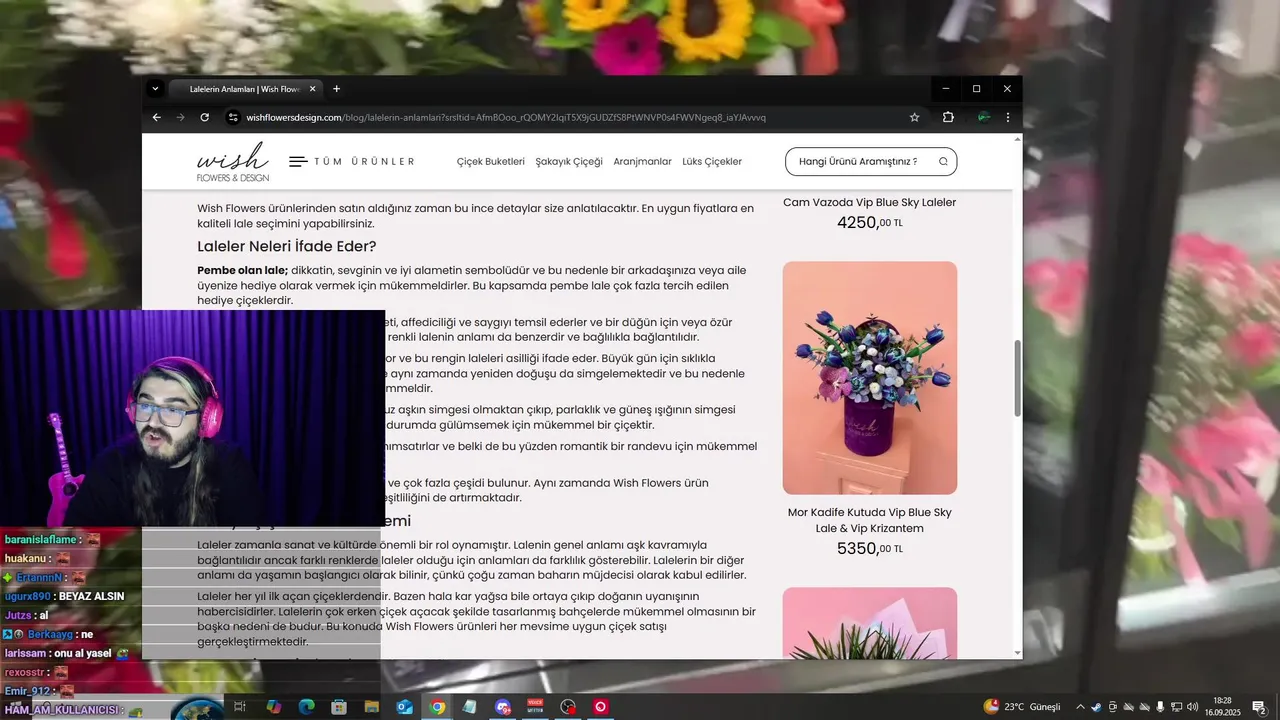Open Çiçek Buketleri menu item

pyautogui.click(x=490, y=161)
